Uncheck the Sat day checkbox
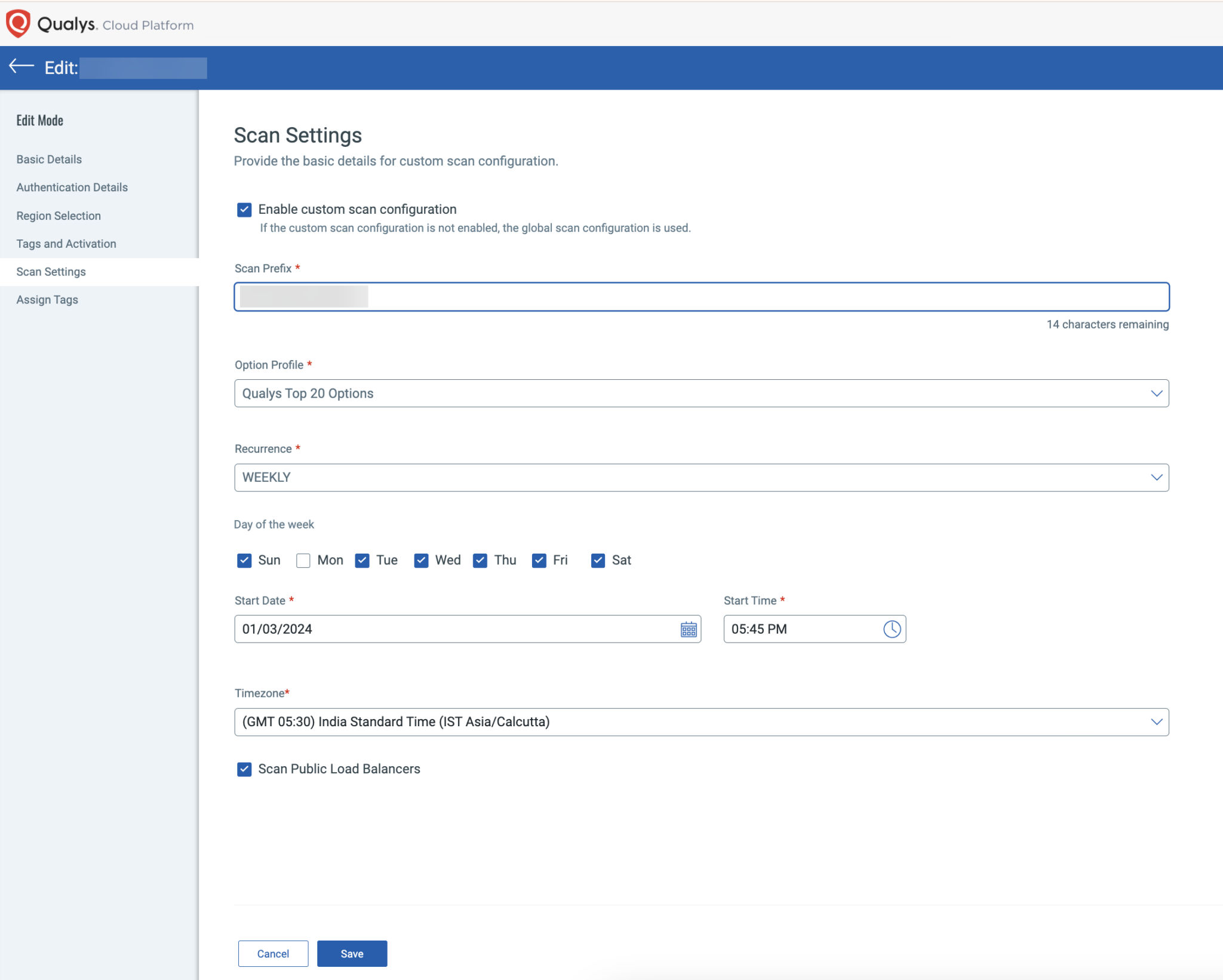Image resolution: width=1223 pixels, height=980 pixels. [x=598, y=560]
